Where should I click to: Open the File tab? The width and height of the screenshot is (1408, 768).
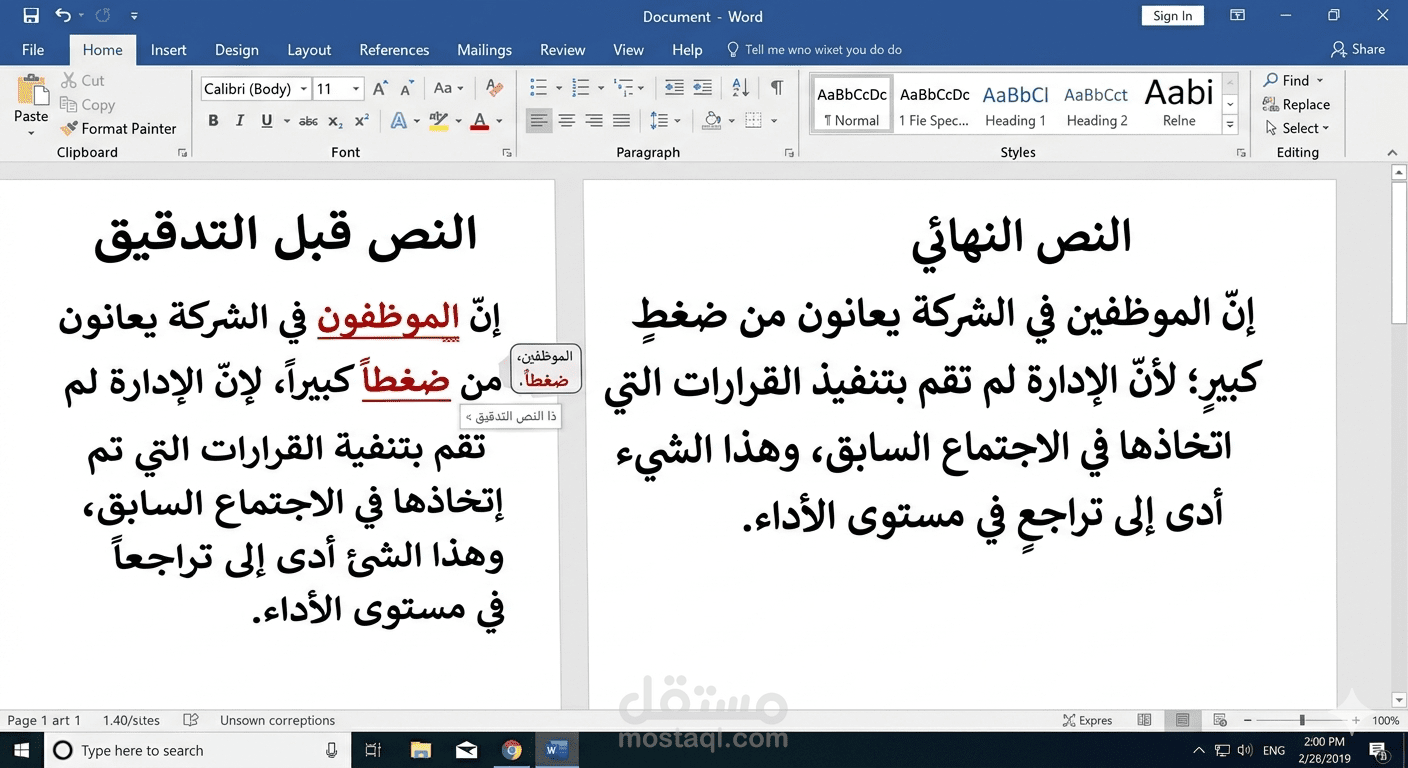coord(33,50)
